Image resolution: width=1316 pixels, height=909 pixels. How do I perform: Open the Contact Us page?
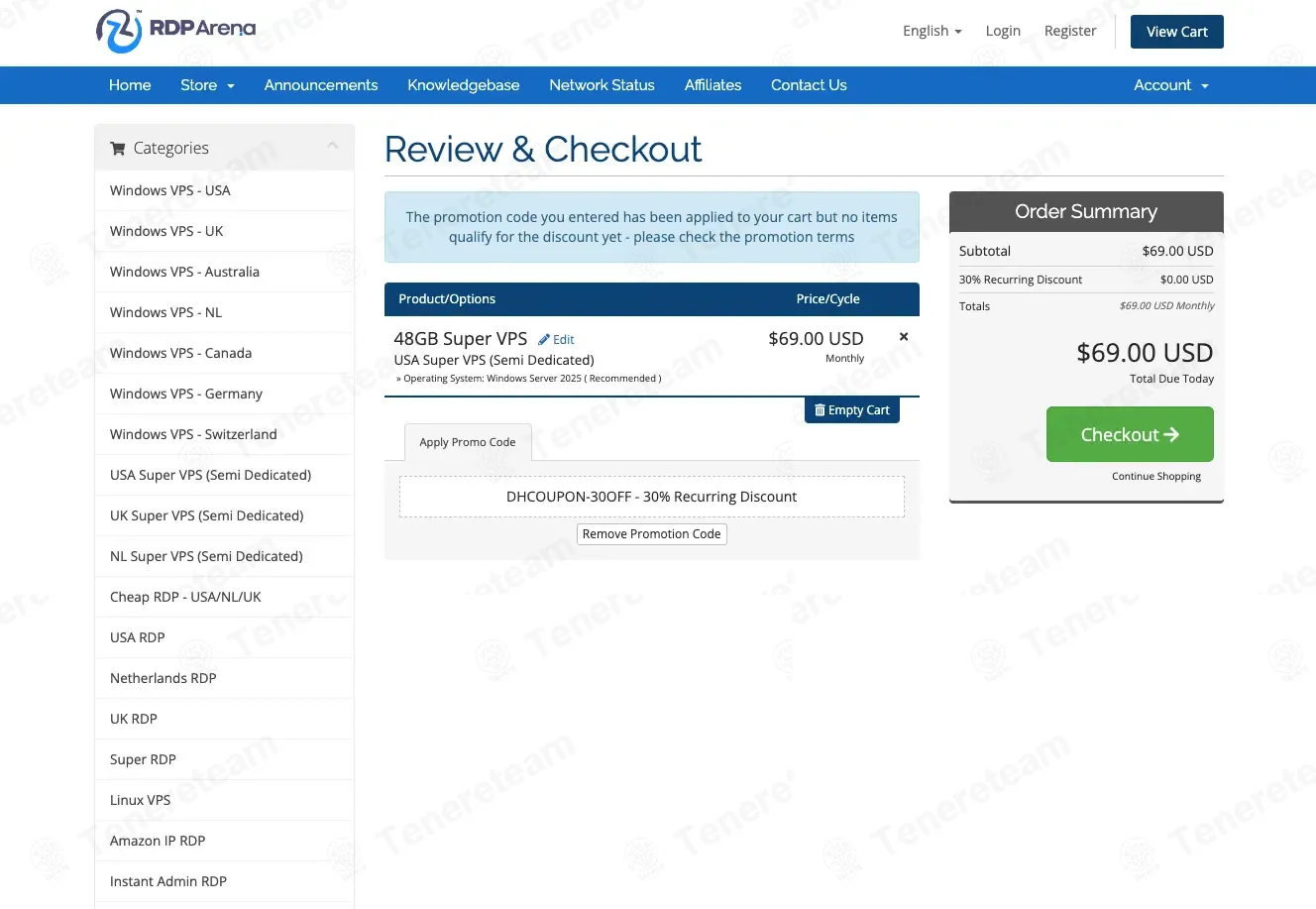tap(809, 85)
